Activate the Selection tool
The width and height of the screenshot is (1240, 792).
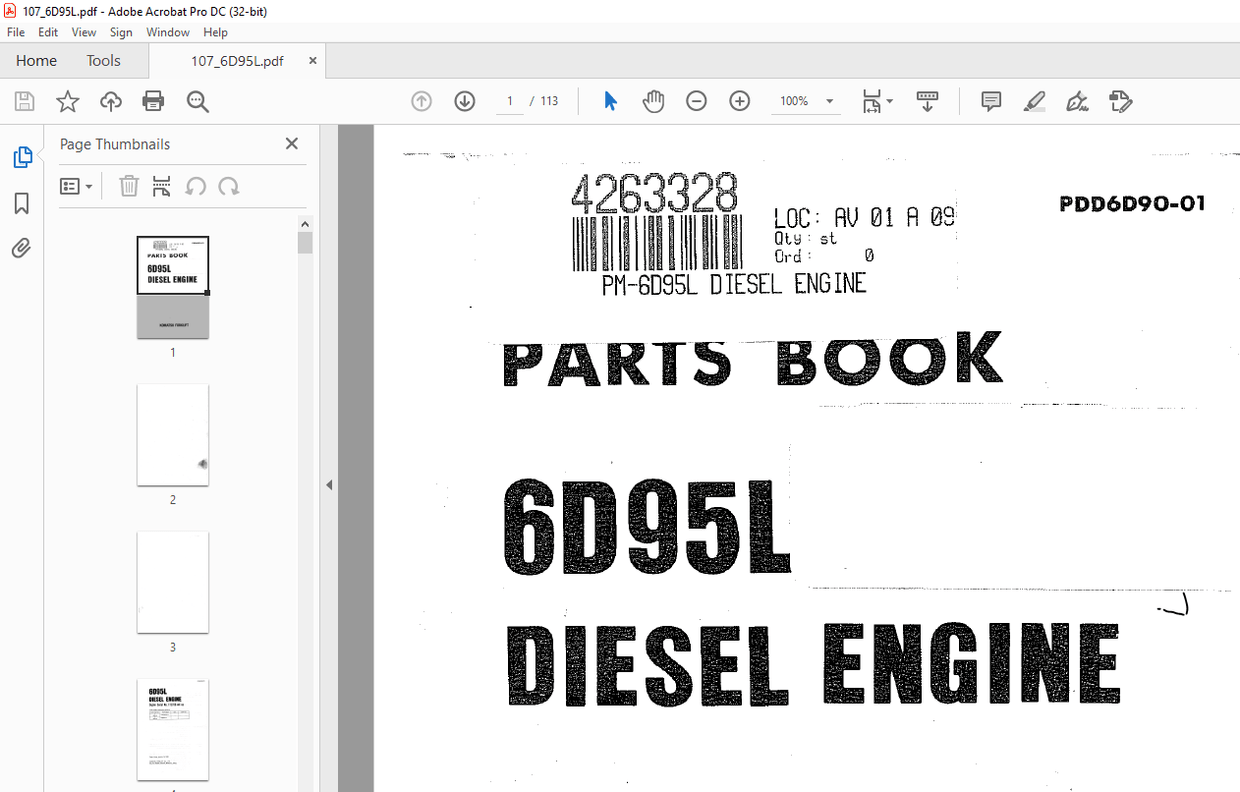[610, 101]
